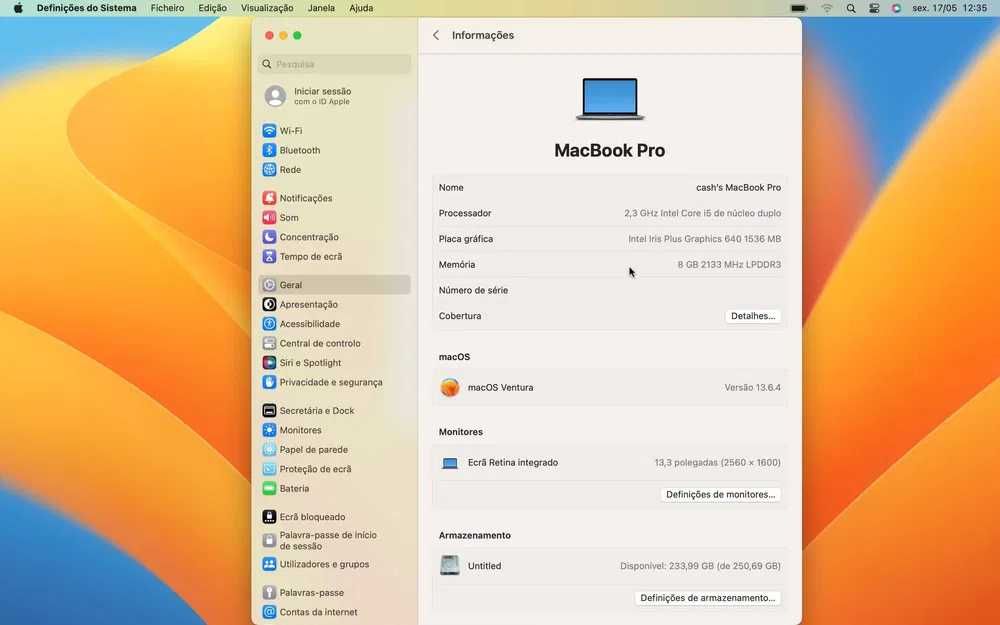Click Disponível: 233,99 GB storage text
The height and width of the screenshot is (625, 1000).
[700, 566]
